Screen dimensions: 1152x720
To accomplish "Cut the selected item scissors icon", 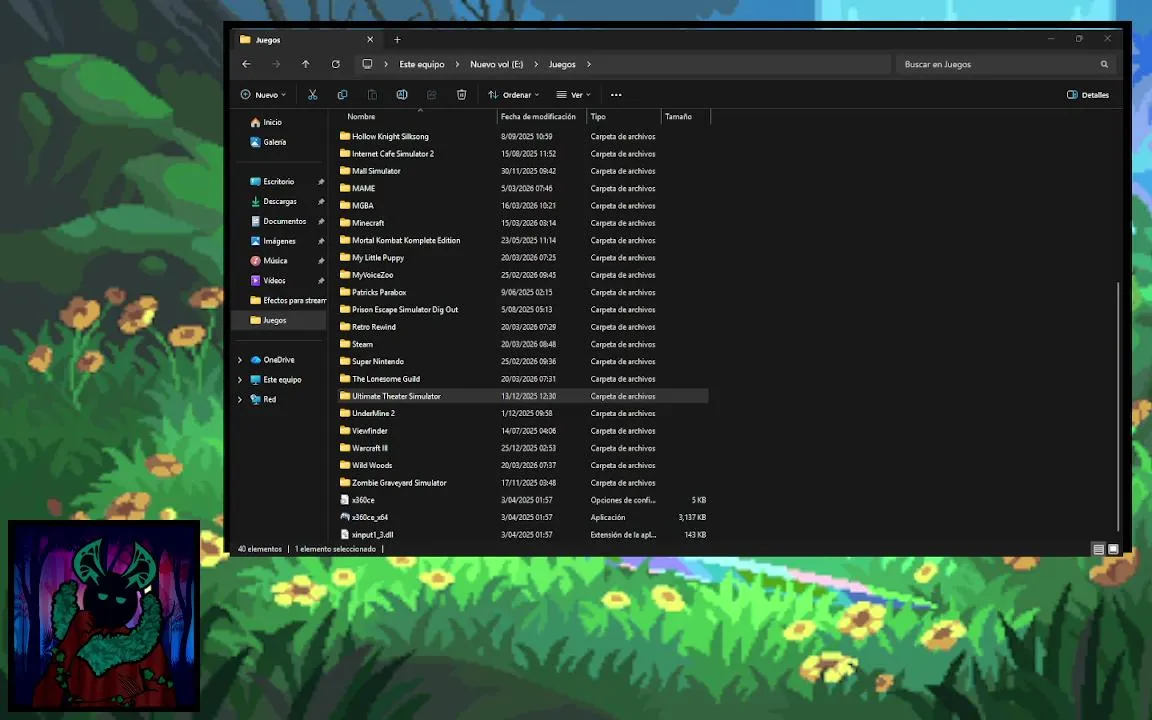I will coord(312,95).
